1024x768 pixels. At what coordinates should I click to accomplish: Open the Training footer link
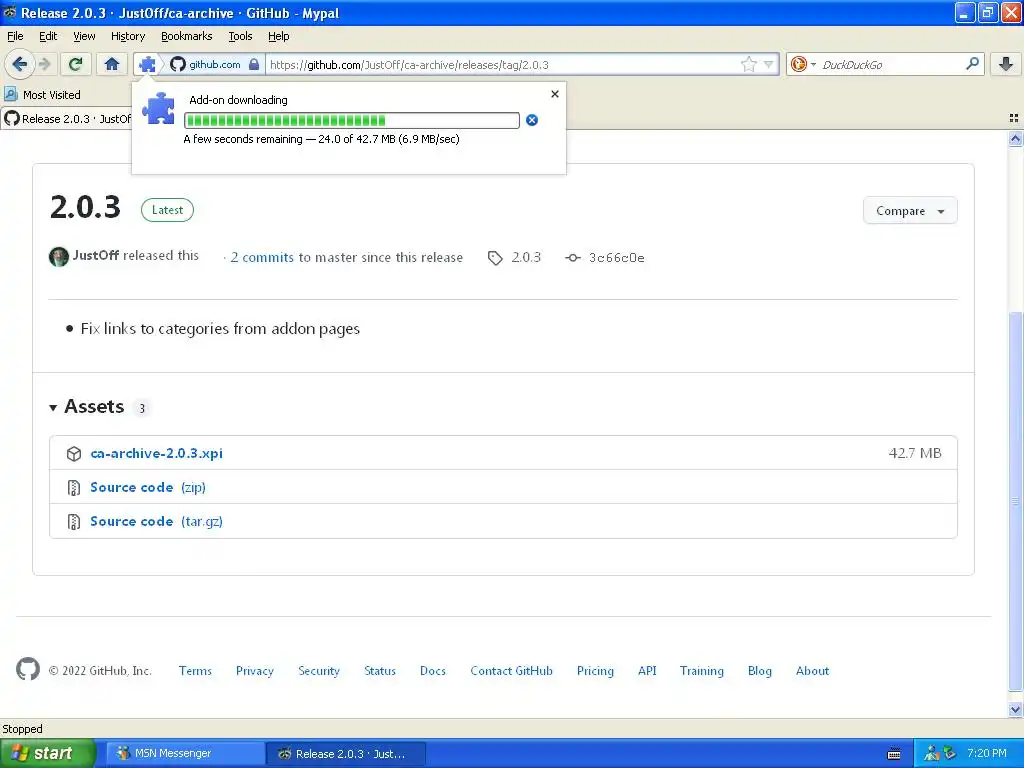701,671
